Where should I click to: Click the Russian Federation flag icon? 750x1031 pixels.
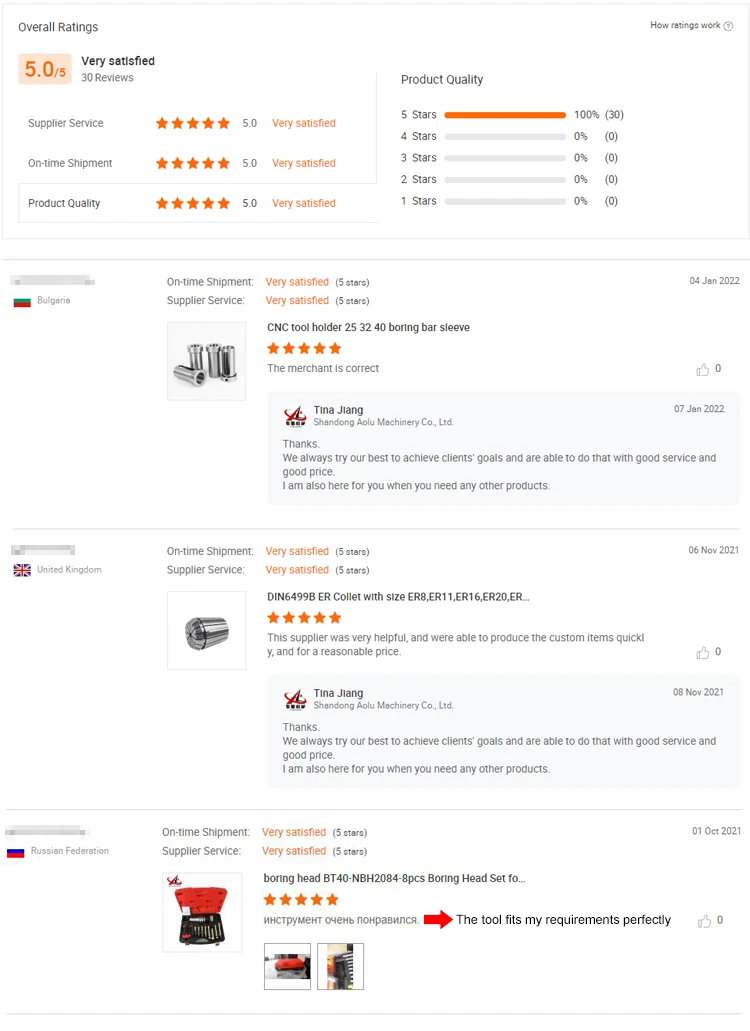15,852
